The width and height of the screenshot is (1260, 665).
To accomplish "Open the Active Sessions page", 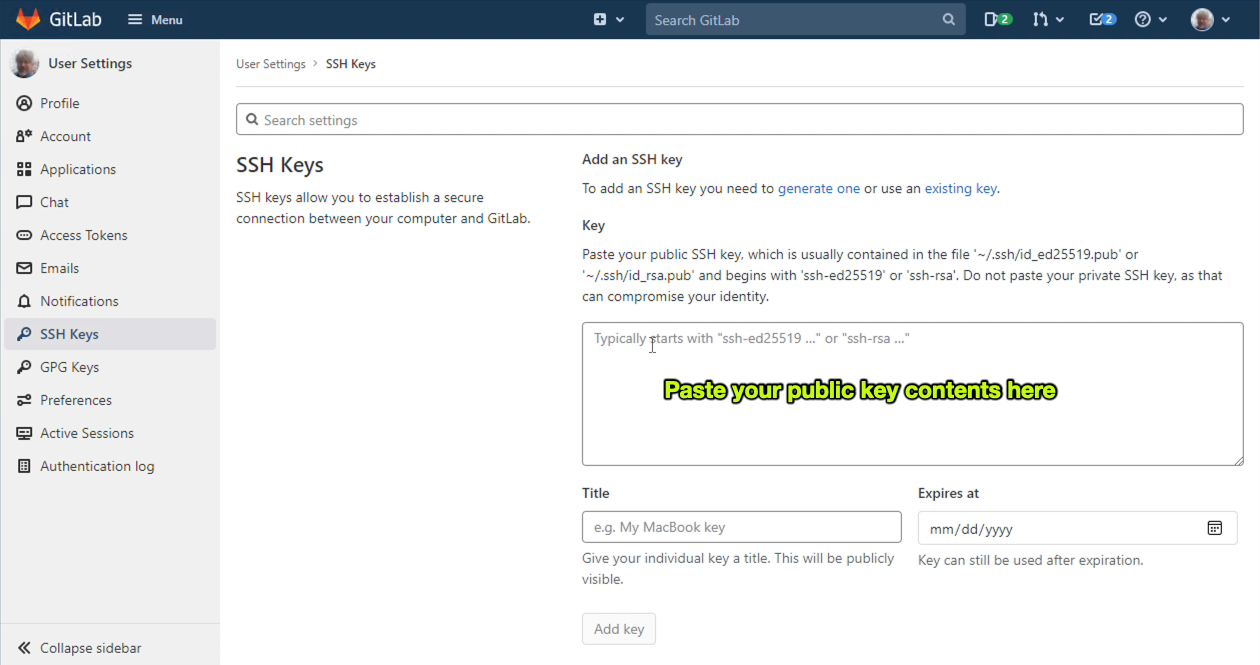I will (x=86, y=433).
